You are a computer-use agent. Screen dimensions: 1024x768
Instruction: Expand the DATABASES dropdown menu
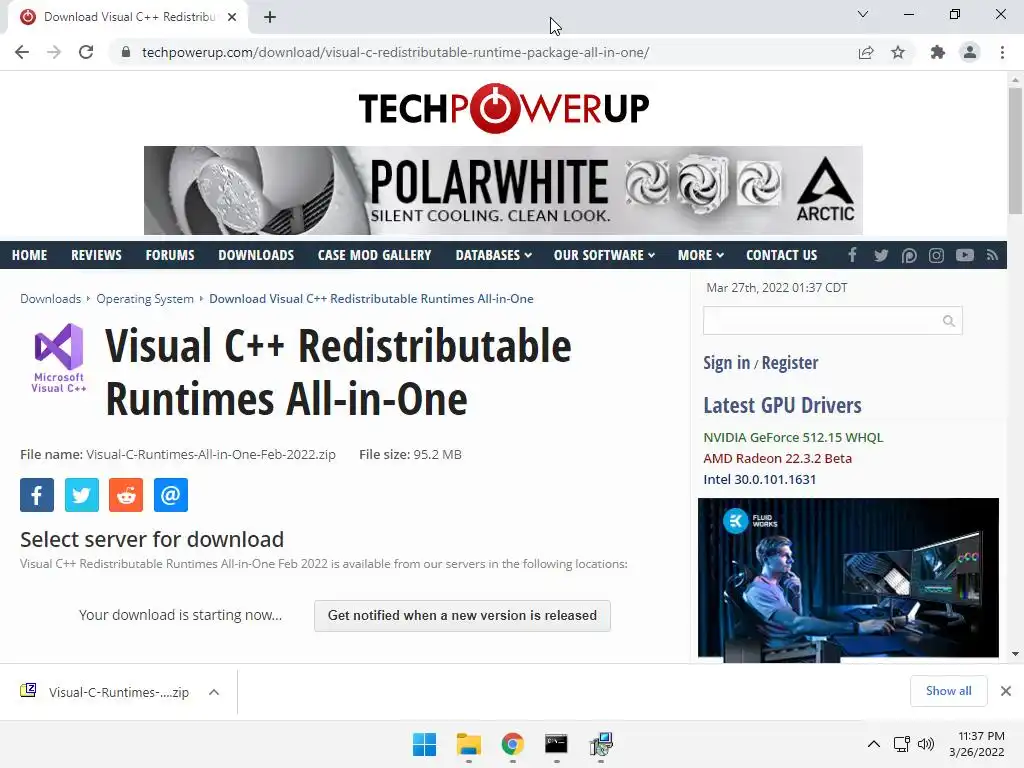point(493,255)
